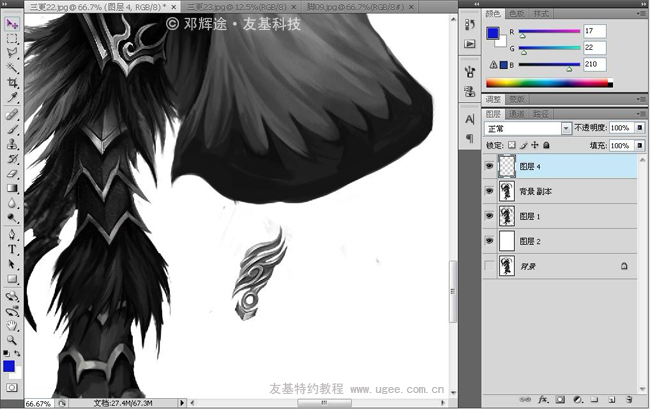Image resolution: width=650 pixels, height=409 pixels.
Task: Select the Gradient tool
Action: [x=12, y=189]
